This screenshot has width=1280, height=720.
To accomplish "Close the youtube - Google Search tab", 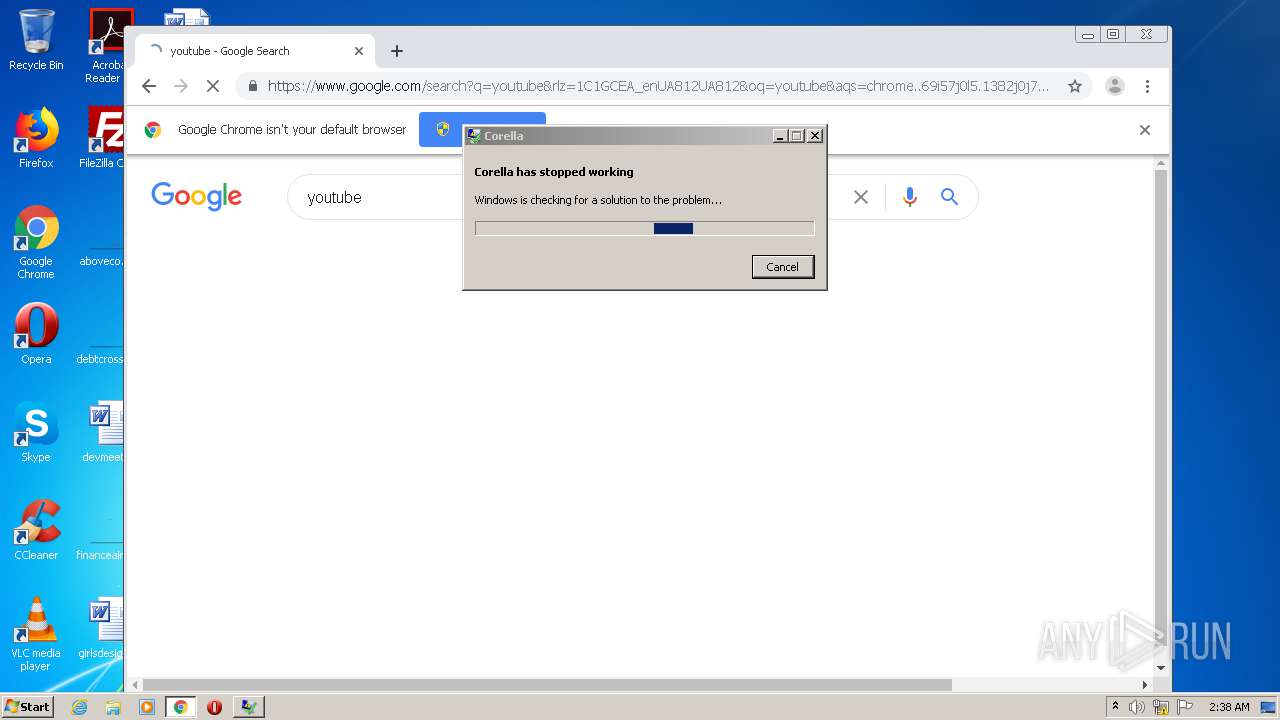I will [359, 51].
